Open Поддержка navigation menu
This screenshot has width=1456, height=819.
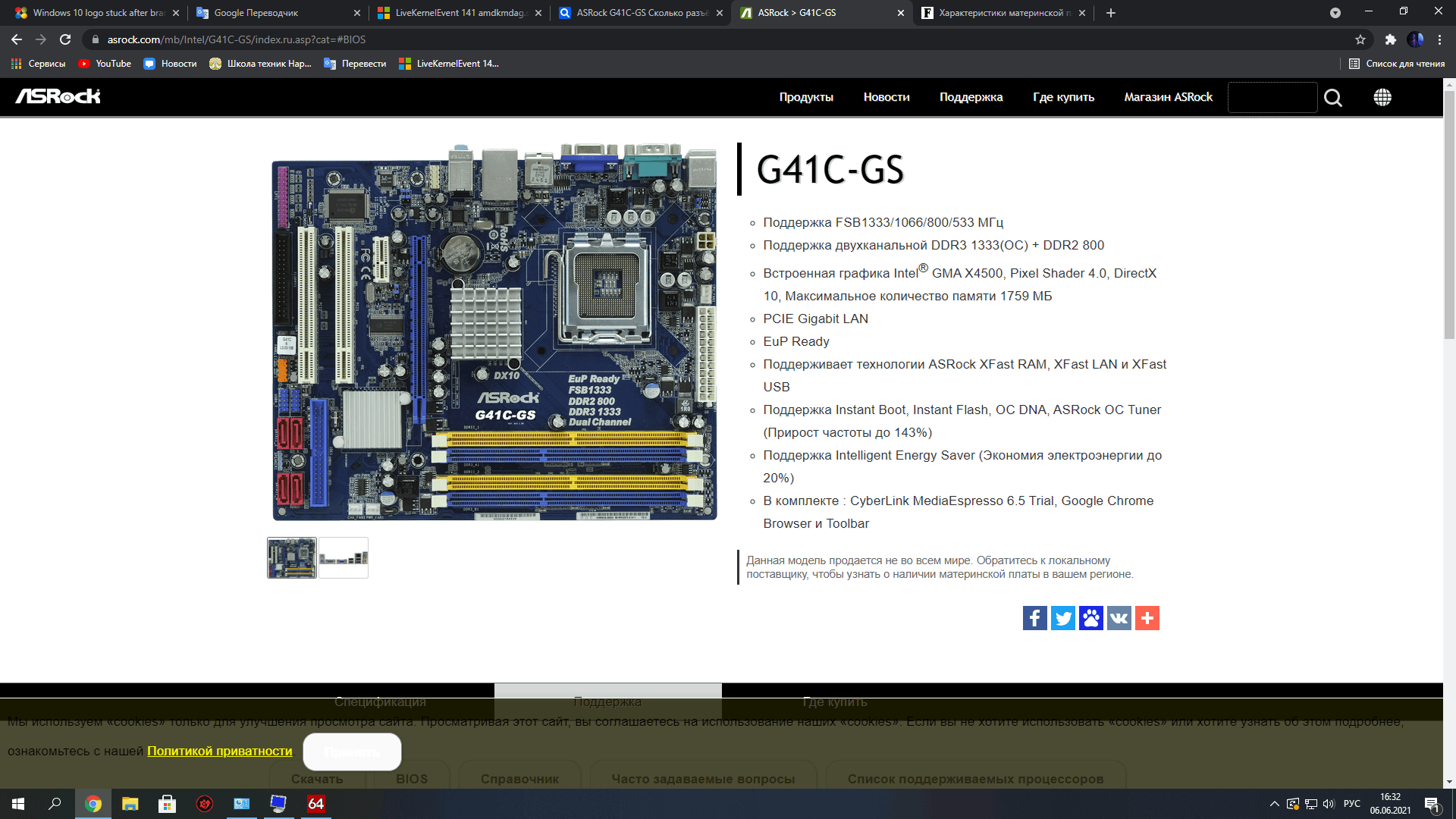pos(971,97)
